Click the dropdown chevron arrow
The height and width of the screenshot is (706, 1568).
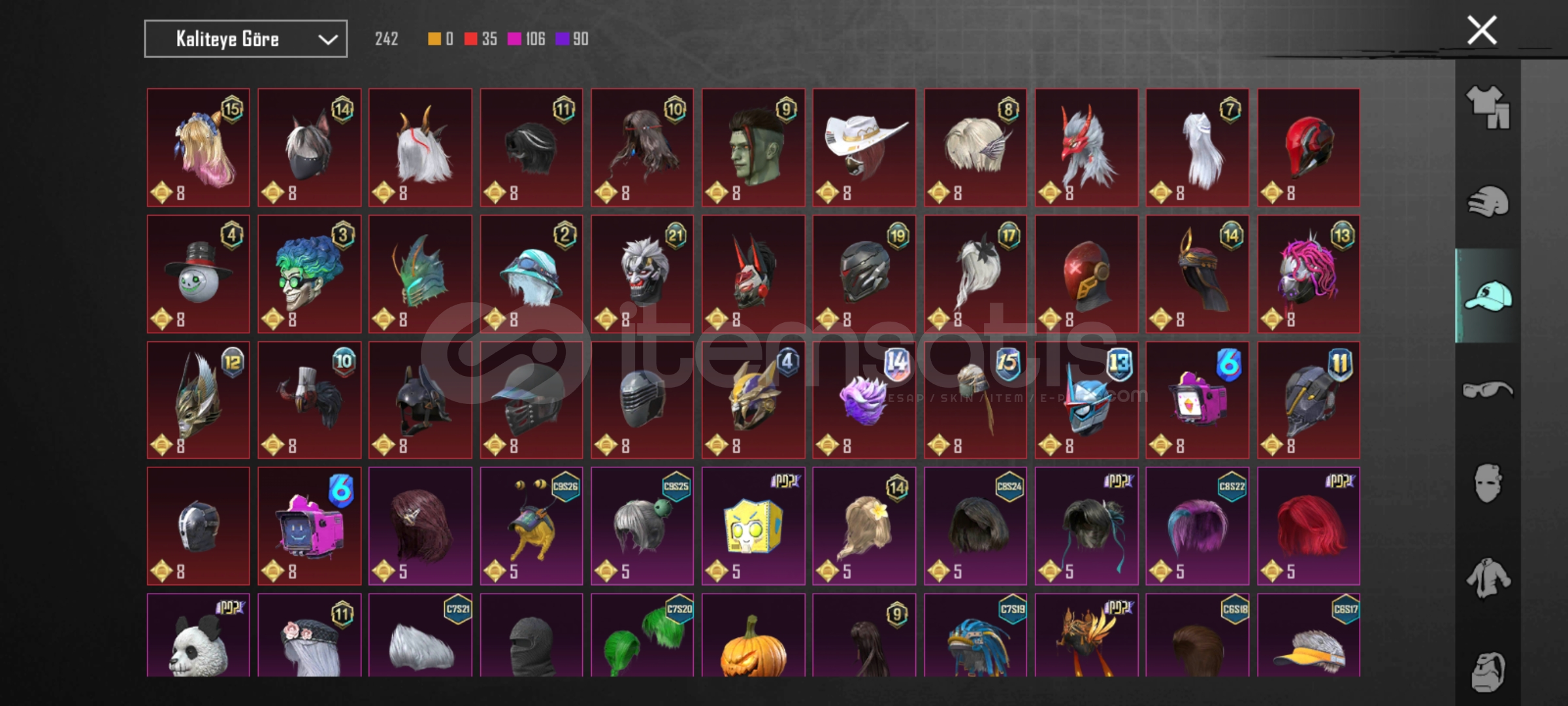(327, 40)
